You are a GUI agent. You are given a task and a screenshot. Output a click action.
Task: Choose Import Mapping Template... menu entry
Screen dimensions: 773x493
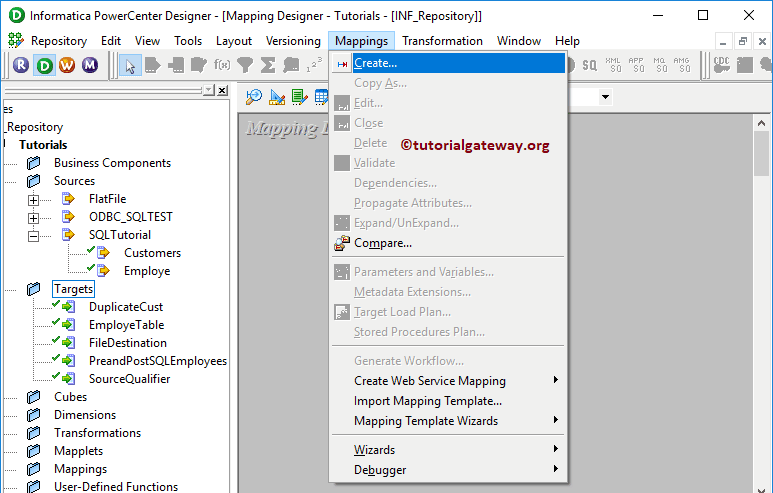coord(448,401)
